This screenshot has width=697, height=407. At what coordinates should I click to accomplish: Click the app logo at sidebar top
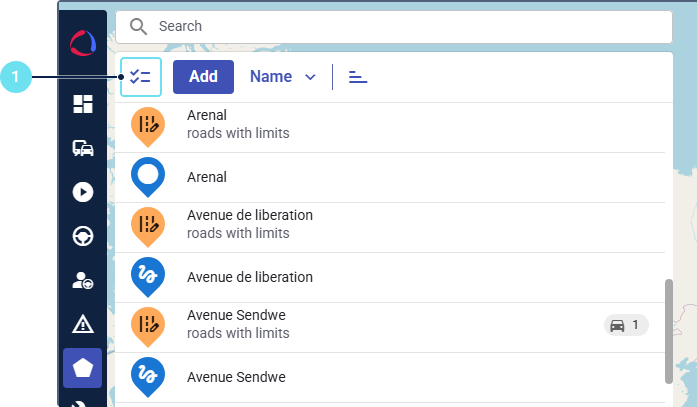(83, 44)
